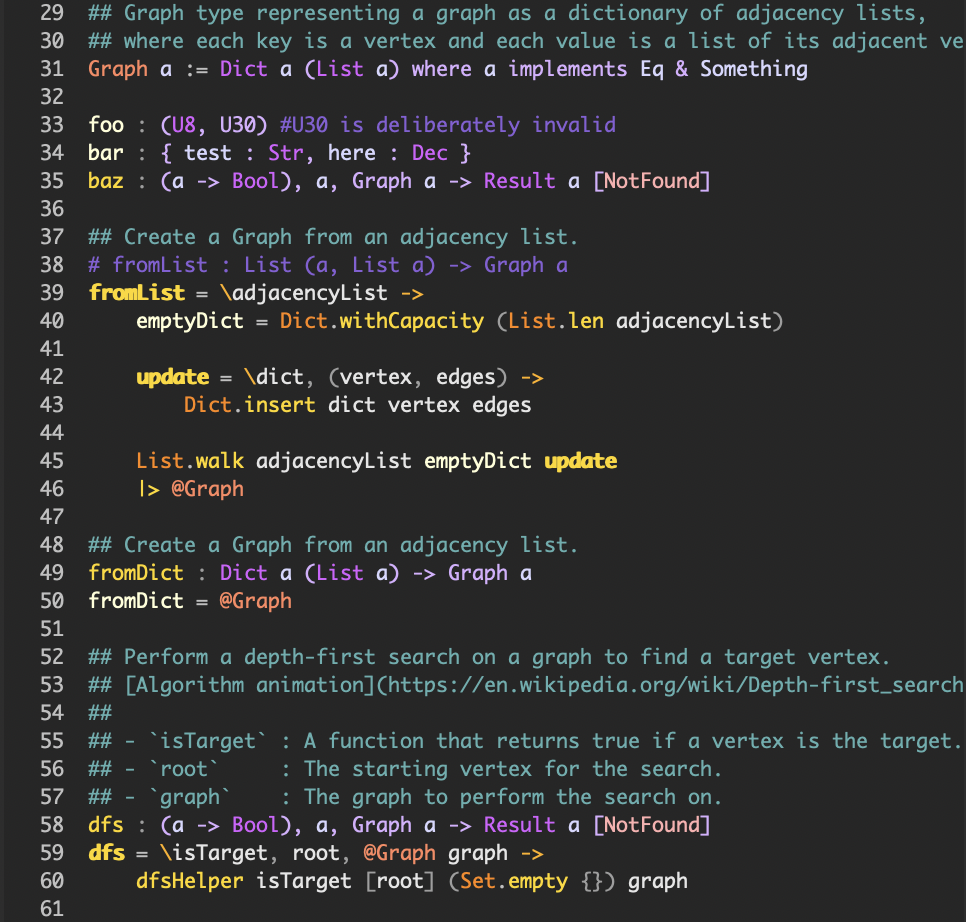Click '`isTarget`' in the line 55 comment

click(208, 741)
